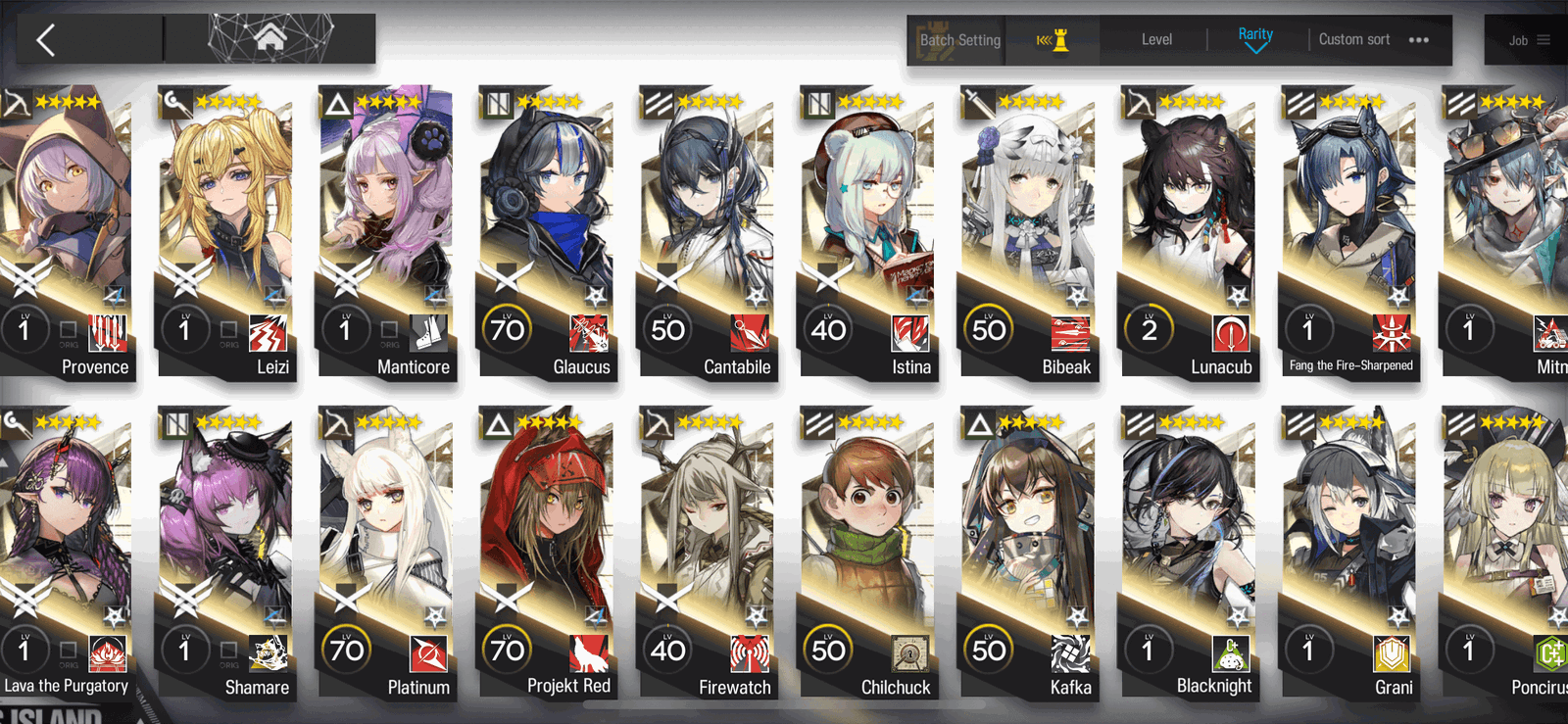Expand the custom sort options dots
Image resolution: width=1568 pixels, height=724 pixels.
click(x=1418, y=40)
